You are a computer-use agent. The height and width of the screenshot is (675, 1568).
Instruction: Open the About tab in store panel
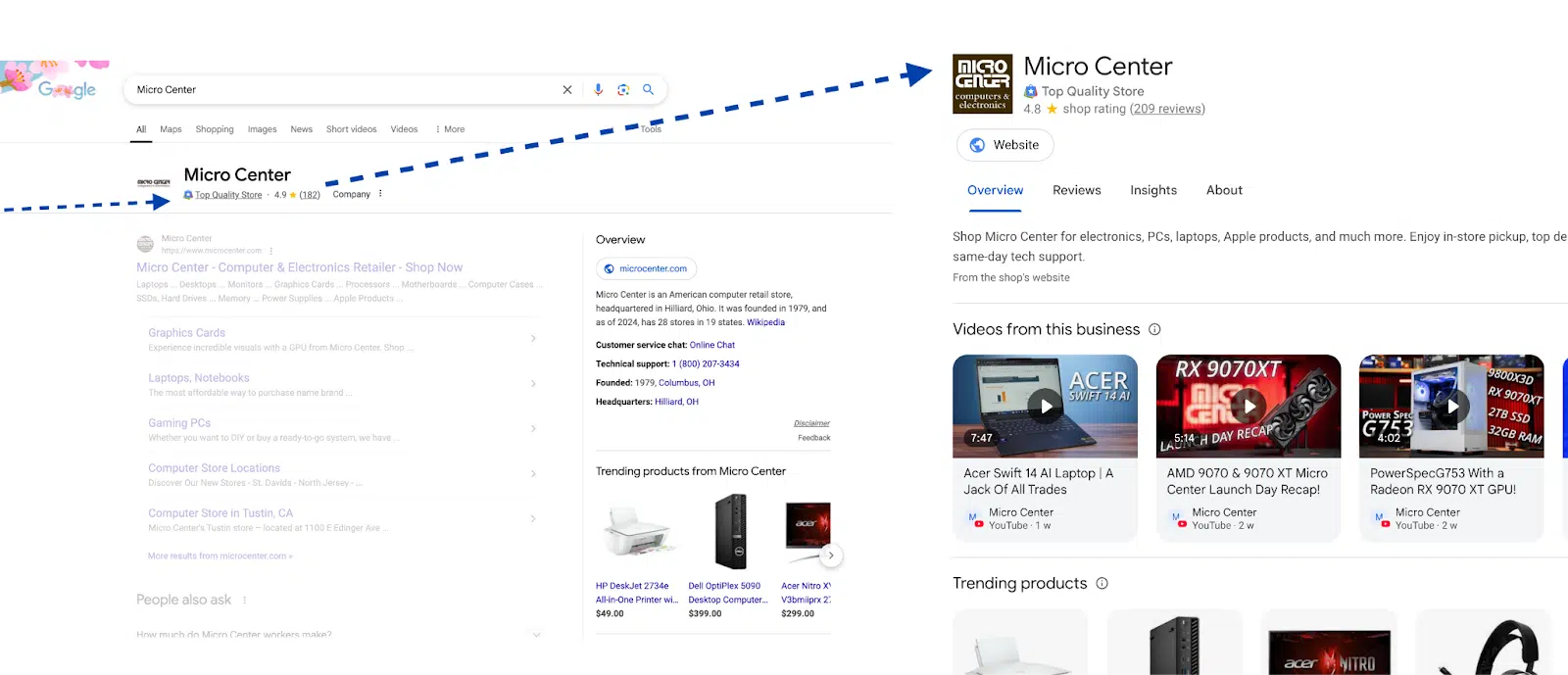click(x=1224, y=190)
